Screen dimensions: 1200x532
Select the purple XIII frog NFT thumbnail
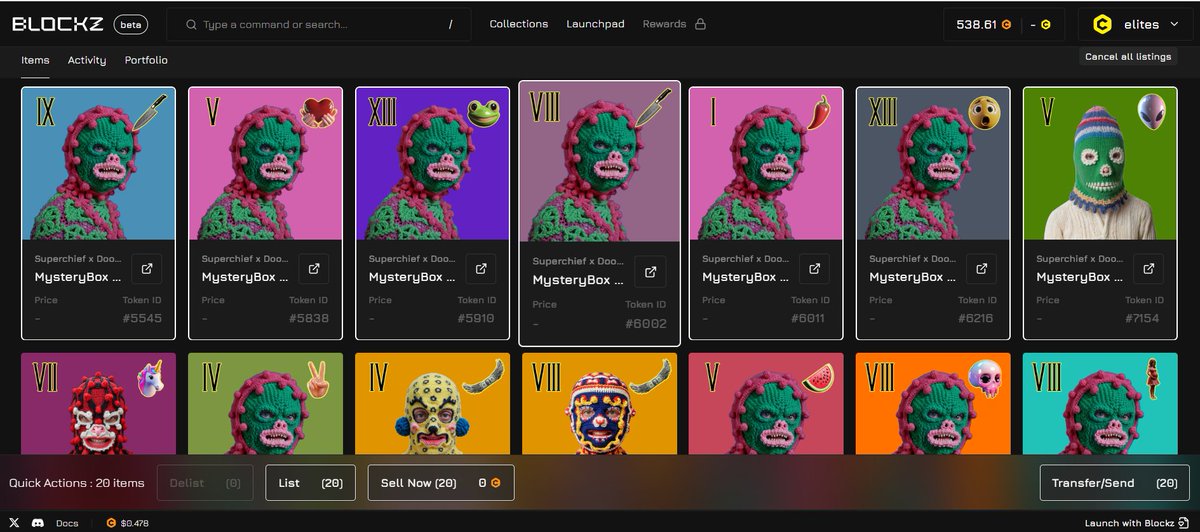[433, 164]
